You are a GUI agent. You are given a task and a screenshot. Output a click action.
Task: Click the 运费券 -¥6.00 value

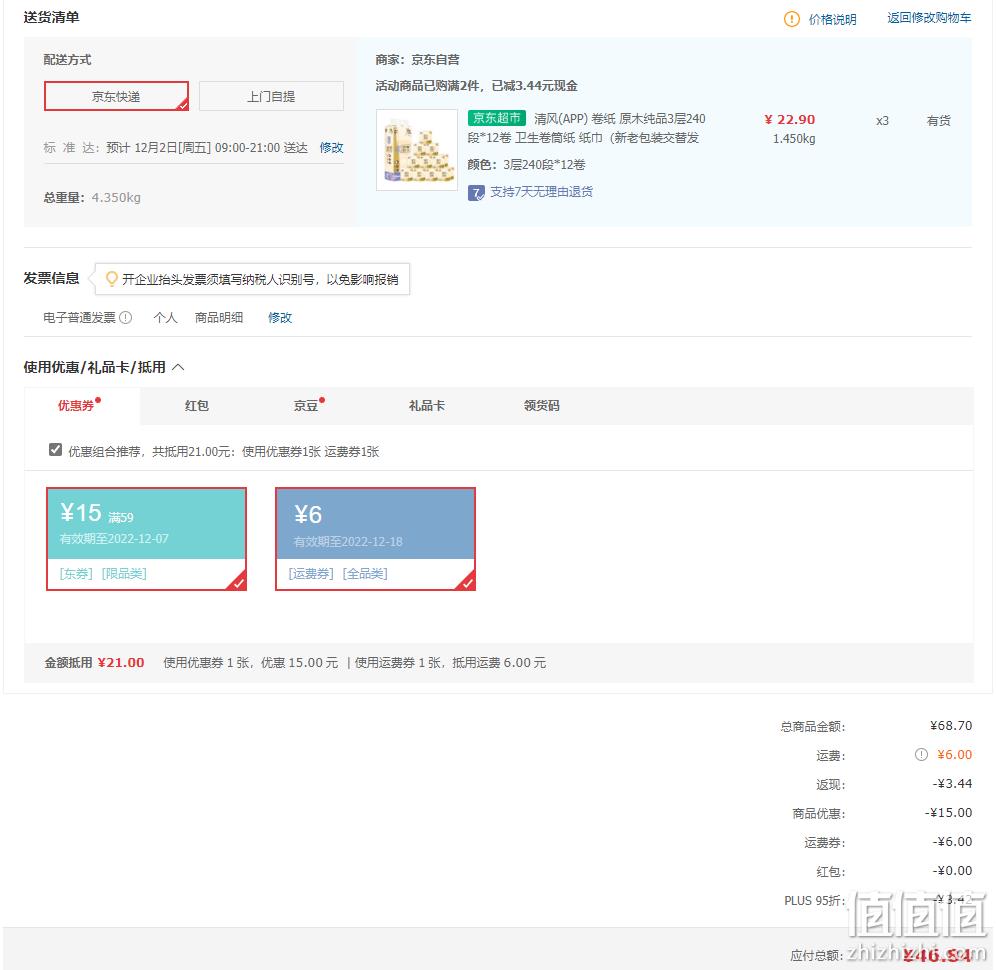pos(952,842)
